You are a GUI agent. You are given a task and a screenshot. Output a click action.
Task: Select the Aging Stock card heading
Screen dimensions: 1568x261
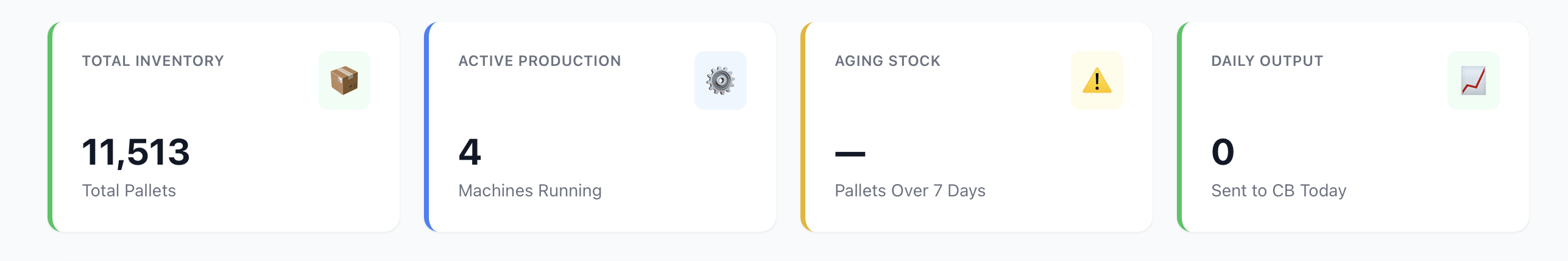tap(887, 61)
